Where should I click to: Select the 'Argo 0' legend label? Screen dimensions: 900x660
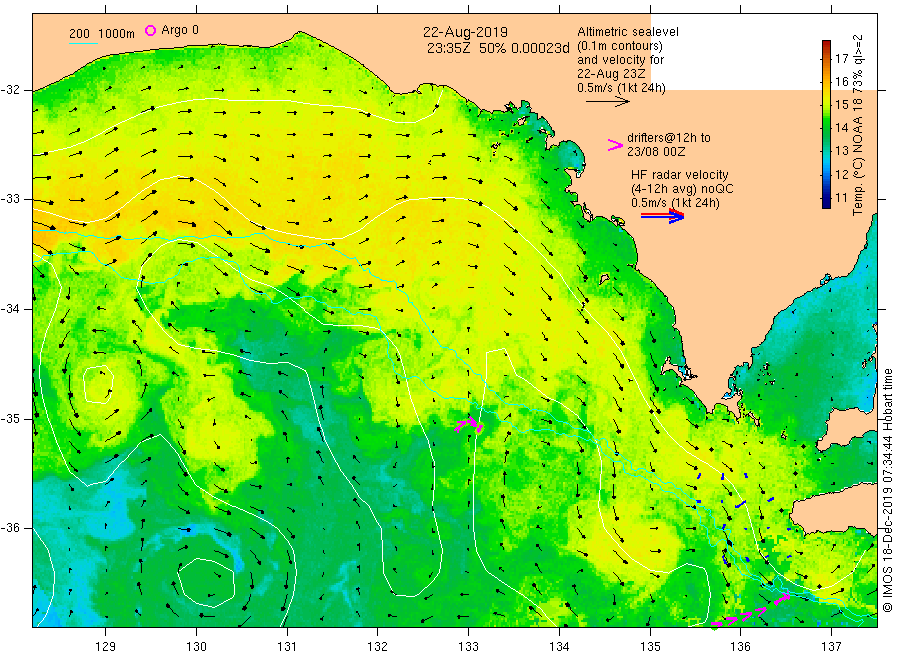tap(180, 30)
